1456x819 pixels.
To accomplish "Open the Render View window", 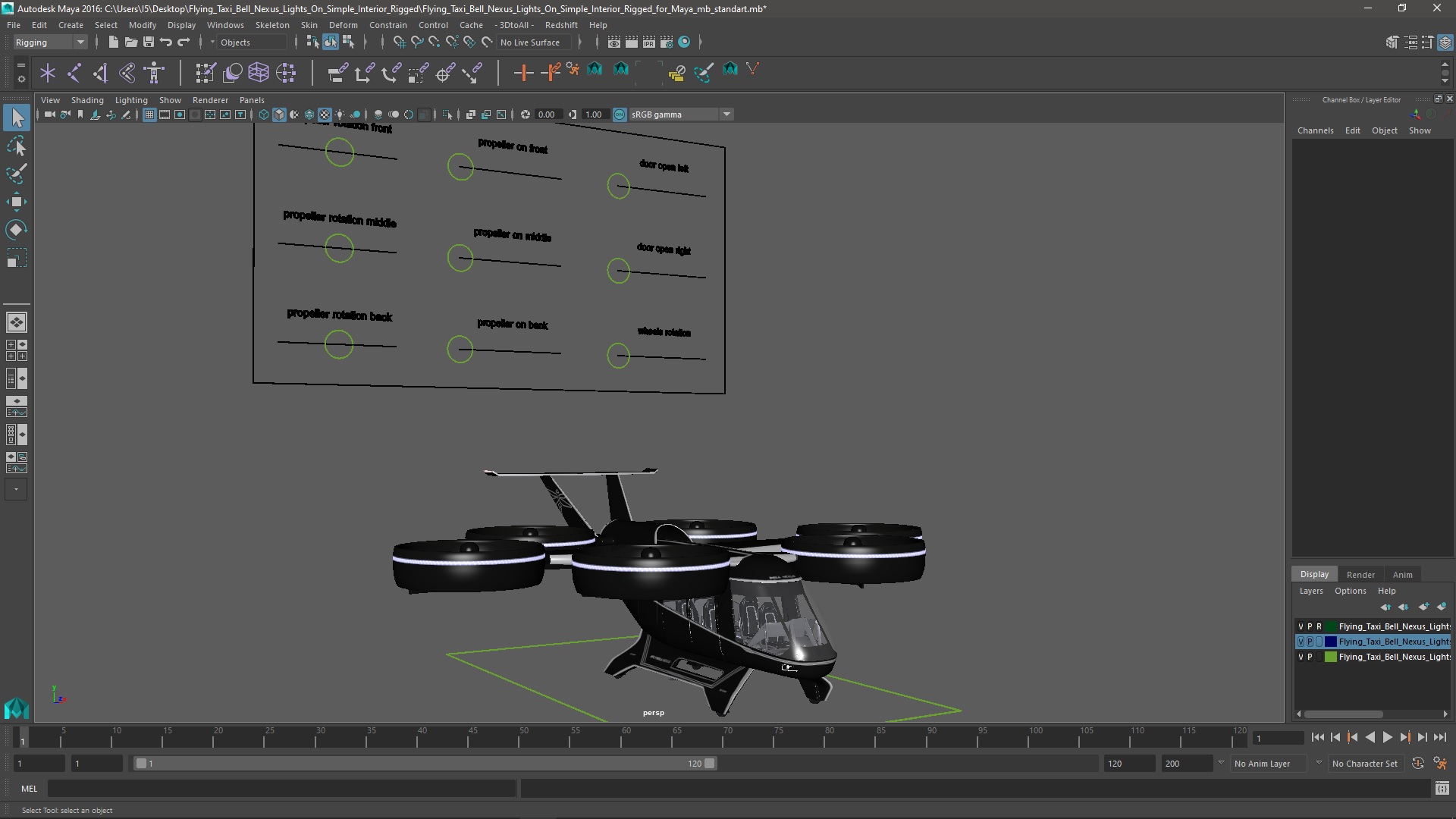I will tap(613, 42).
